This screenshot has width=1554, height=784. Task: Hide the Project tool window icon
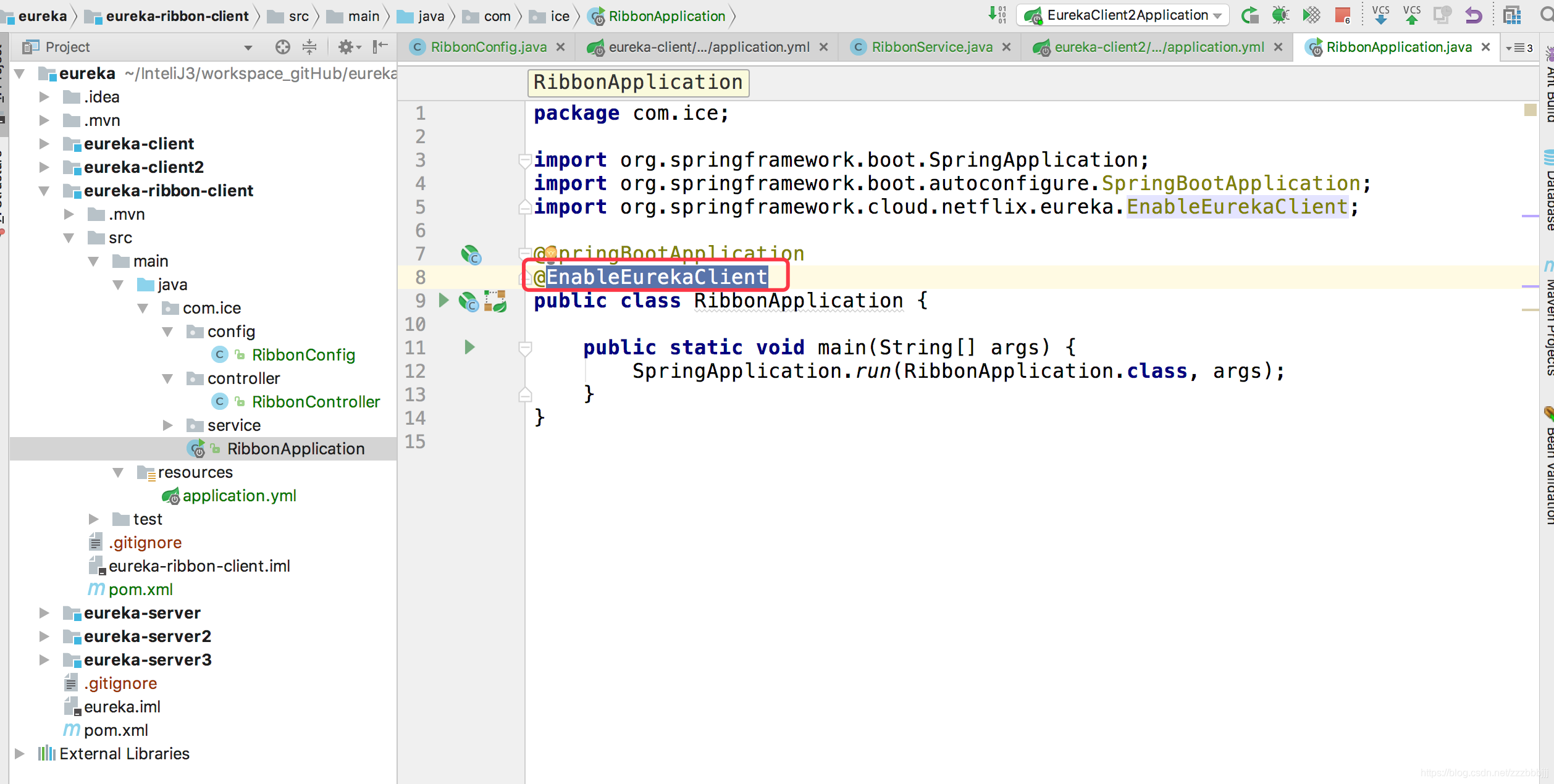[x=380, y=47]
